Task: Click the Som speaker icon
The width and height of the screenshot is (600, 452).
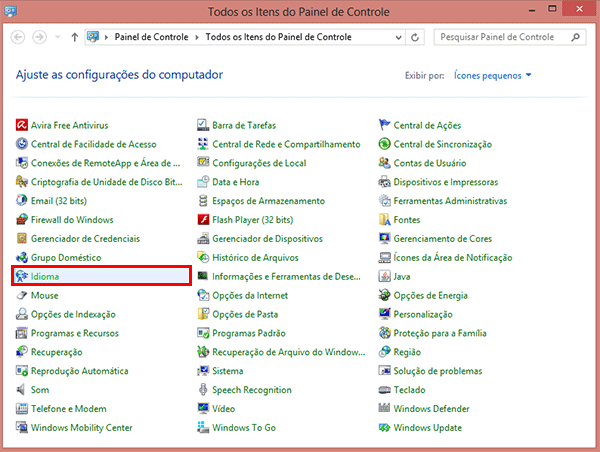Action: pos(22,390)
